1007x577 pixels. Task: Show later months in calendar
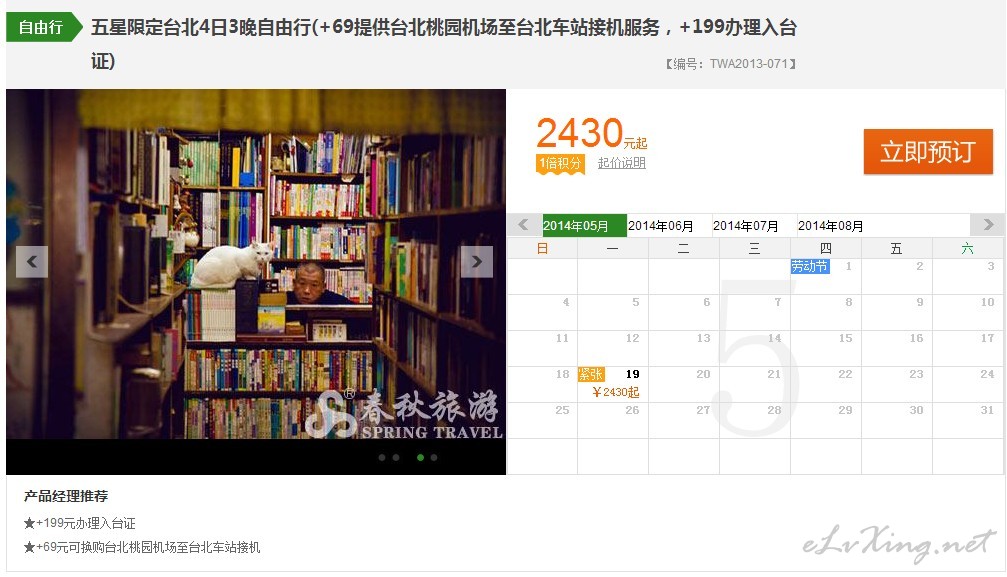(988, 225)
